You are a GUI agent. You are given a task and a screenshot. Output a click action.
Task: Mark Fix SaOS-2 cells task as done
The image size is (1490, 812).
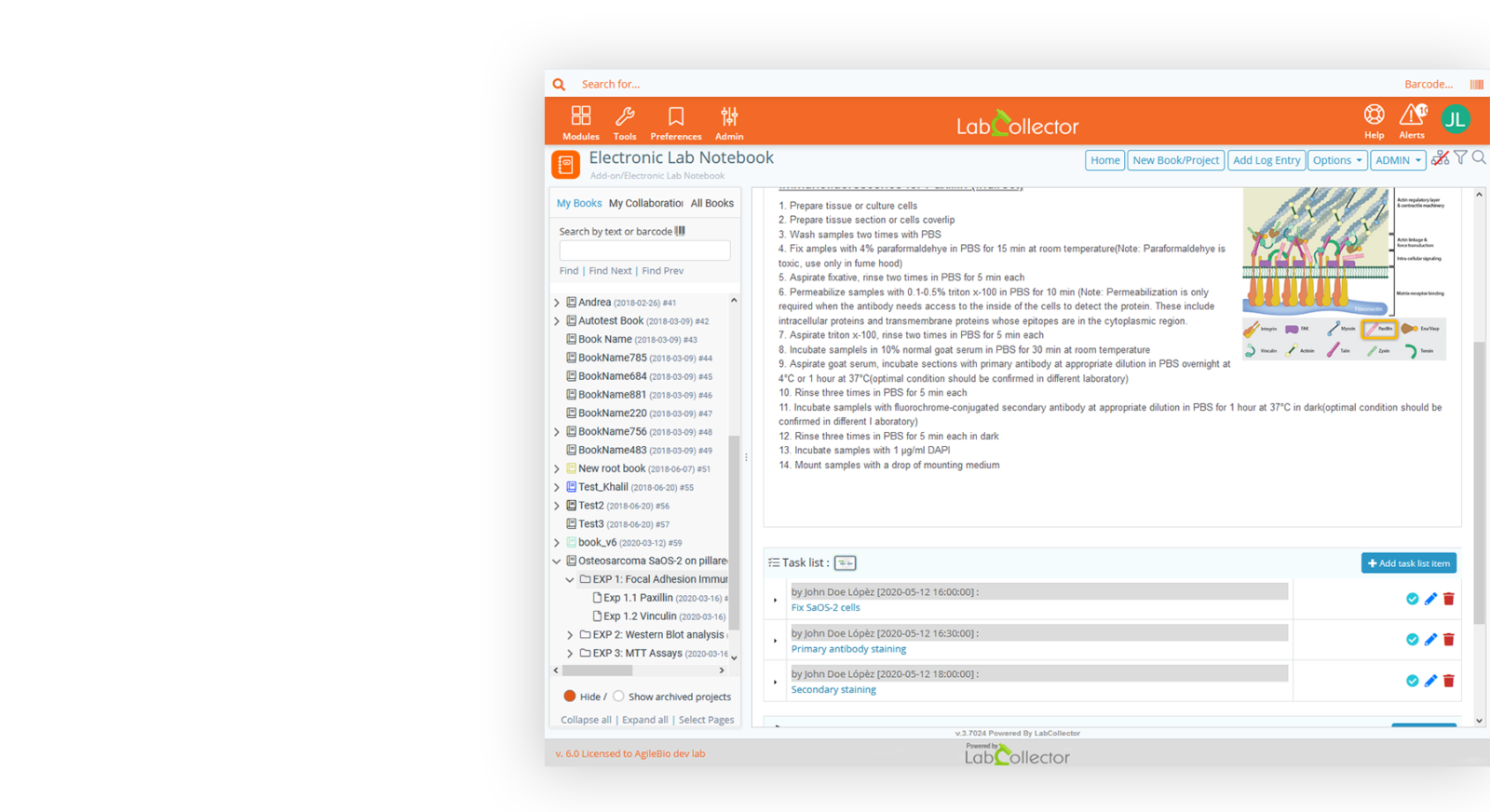tap(1413, 599)
